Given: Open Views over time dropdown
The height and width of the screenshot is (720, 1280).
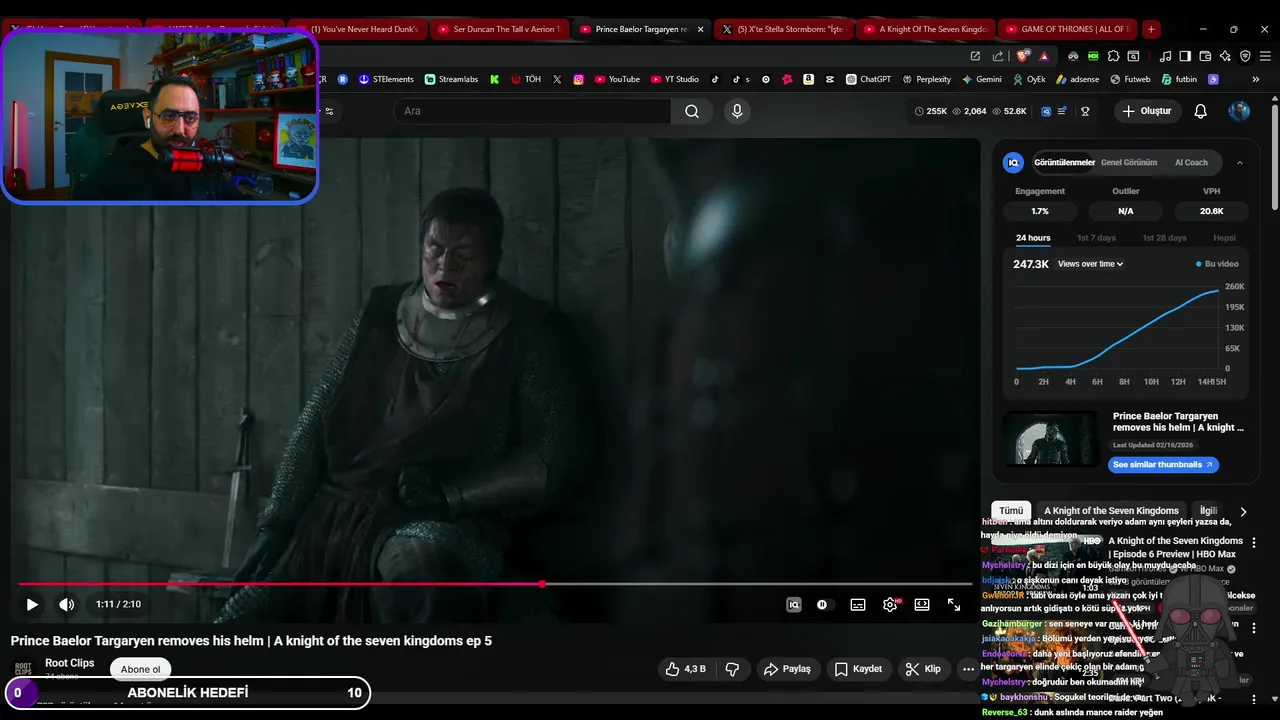Looking at the screenshot, I should point(1090,264).
